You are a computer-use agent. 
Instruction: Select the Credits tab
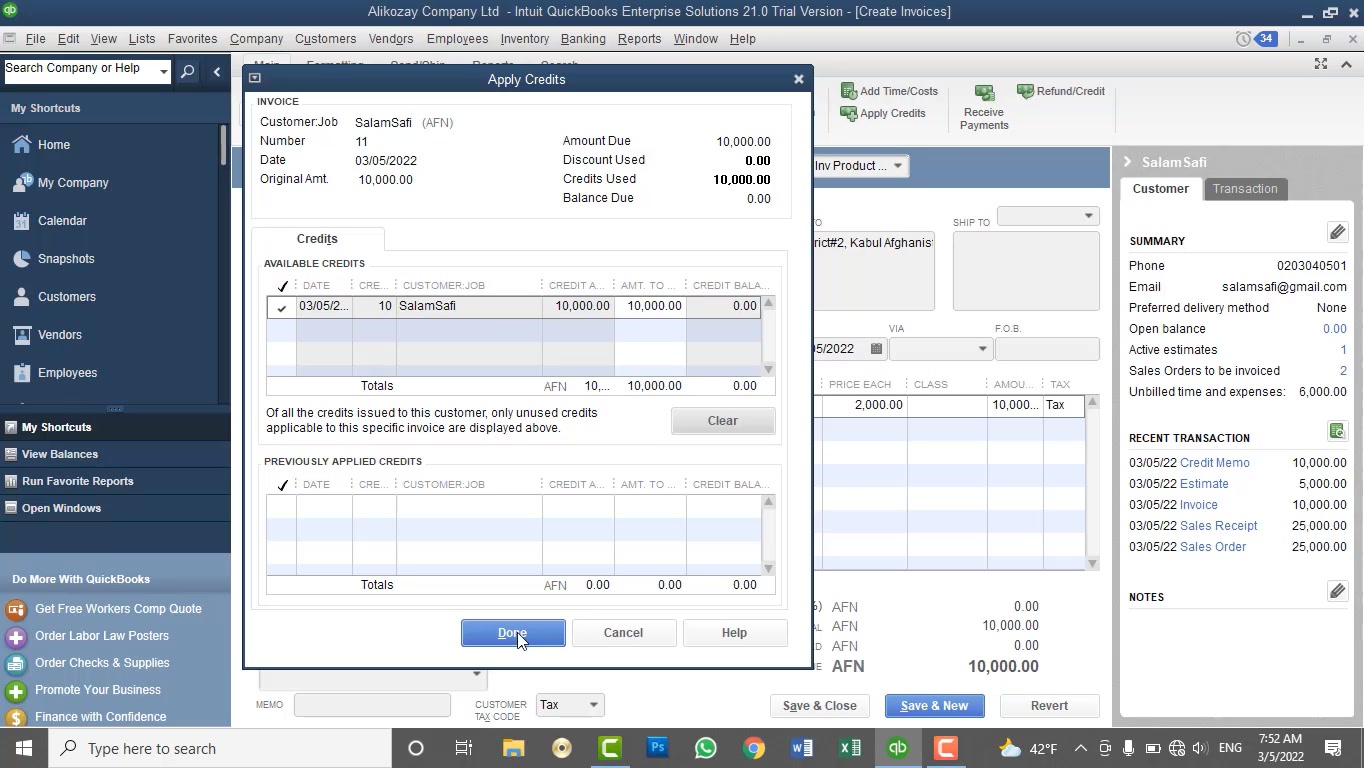(x=317, y=239)
